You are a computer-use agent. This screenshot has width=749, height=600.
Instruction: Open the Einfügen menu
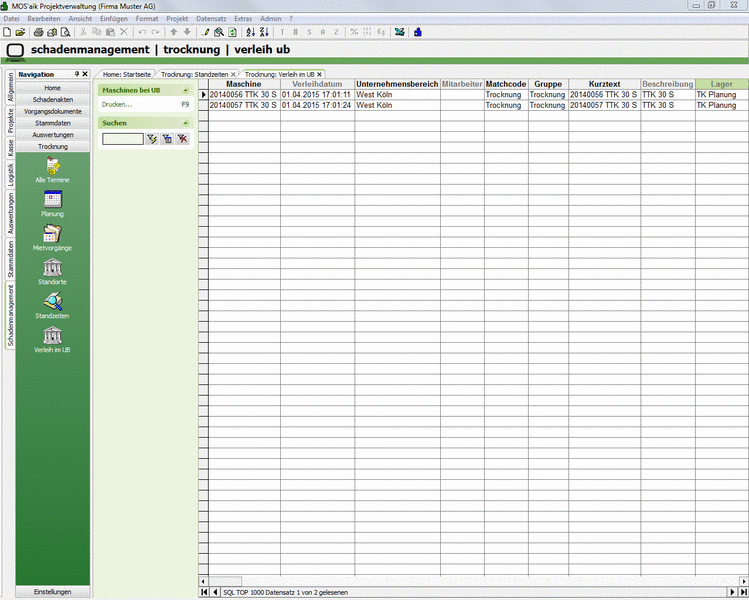tap(114, 19)
